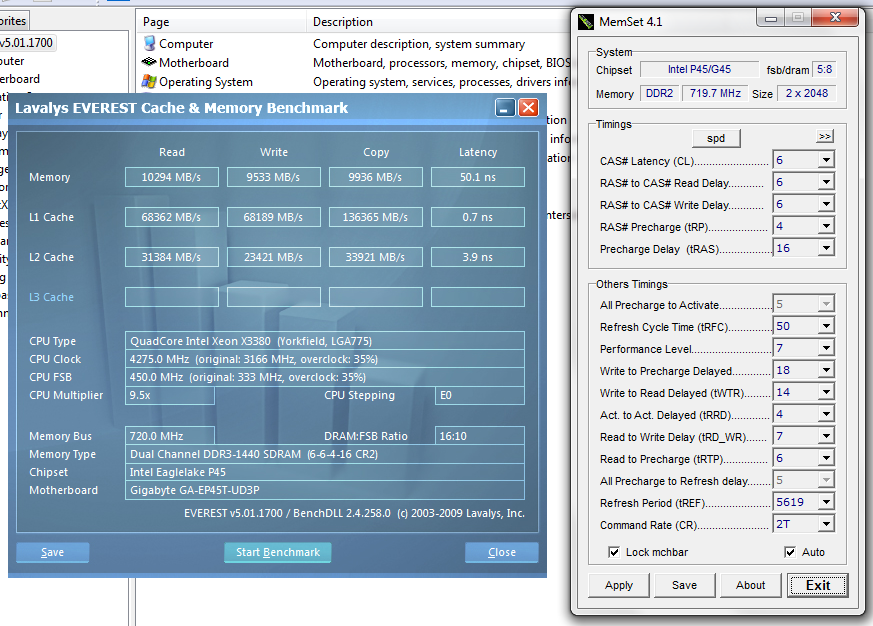Screen dimensions: 873x626
Task: Click the L2 Cache Read value 31384 MB/s
Action: (x=171, y=257)
